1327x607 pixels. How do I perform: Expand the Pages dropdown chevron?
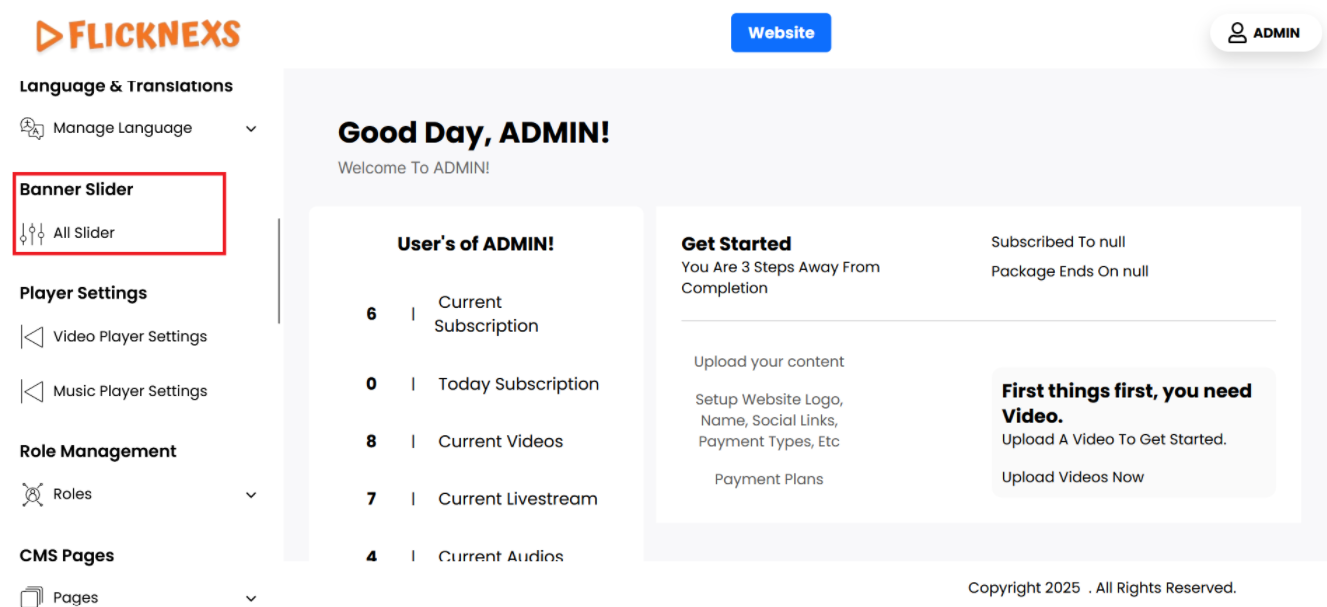251,598
